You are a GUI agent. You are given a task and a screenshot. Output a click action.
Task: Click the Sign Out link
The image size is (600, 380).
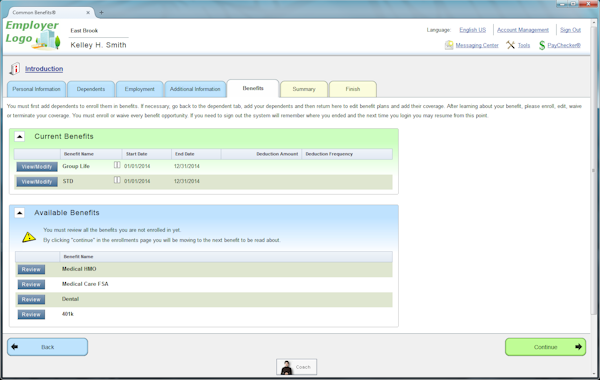pos(571,30)
